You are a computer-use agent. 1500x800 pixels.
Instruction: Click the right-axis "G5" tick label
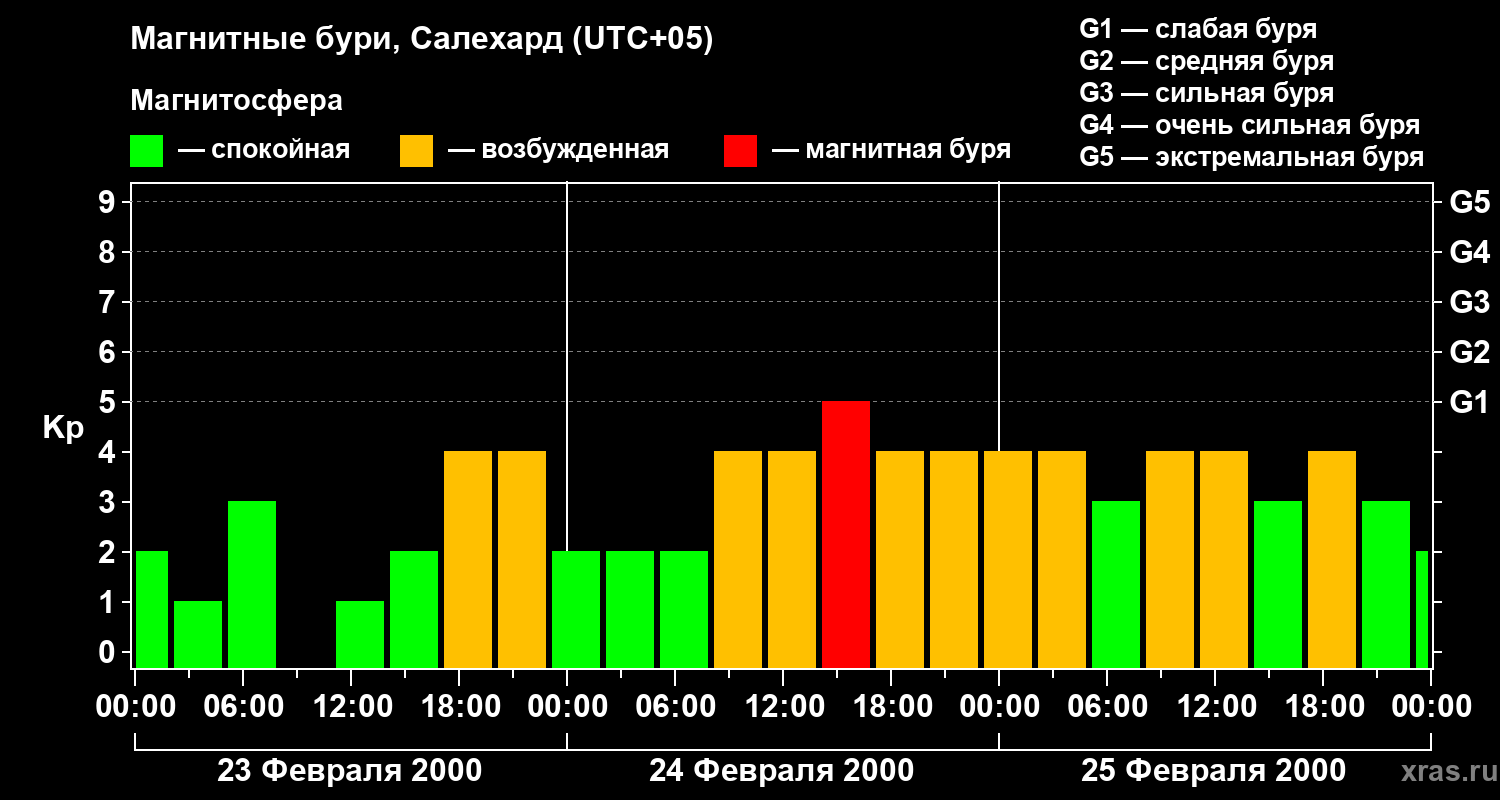click(1469, 202)
